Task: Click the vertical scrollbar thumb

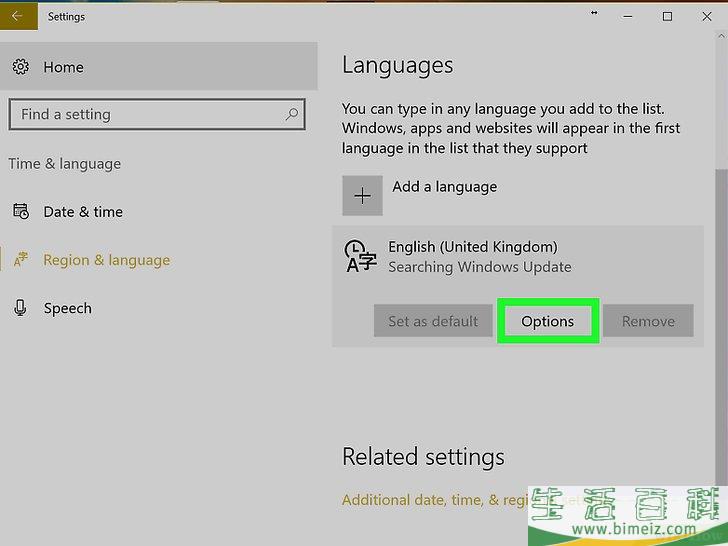Action: tap(721, 325)
